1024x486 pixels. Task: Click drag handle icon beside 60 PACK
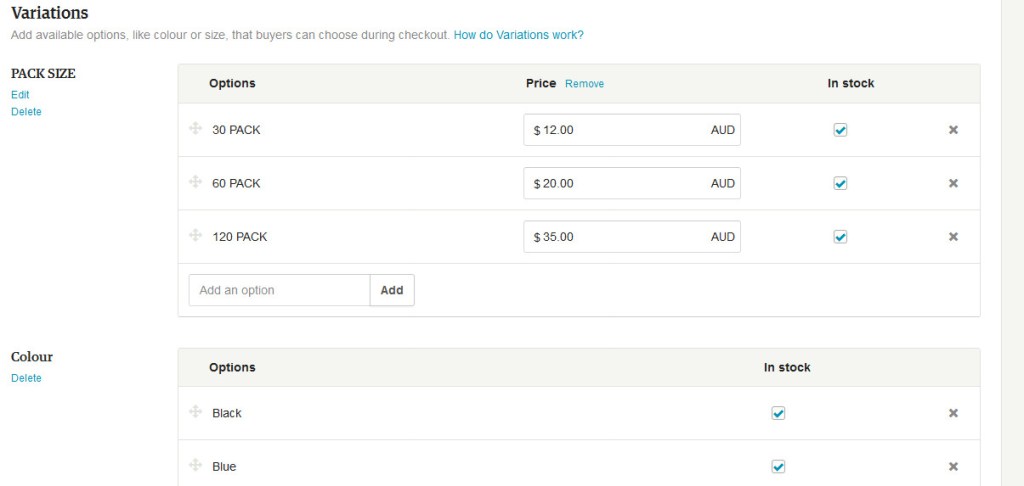tap(196, 182)
